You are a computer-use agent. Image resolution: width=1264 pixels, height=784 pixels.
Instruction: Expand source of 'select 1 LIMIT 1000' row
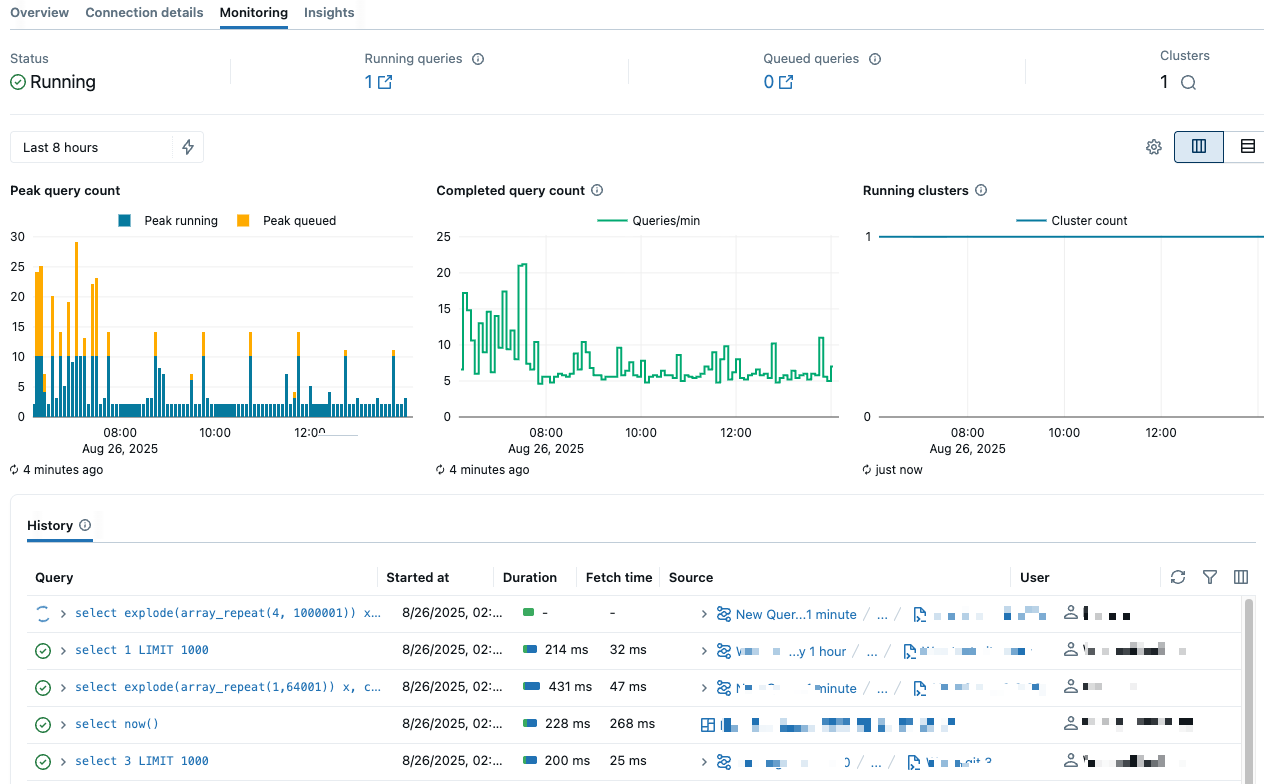click(704, 651)
